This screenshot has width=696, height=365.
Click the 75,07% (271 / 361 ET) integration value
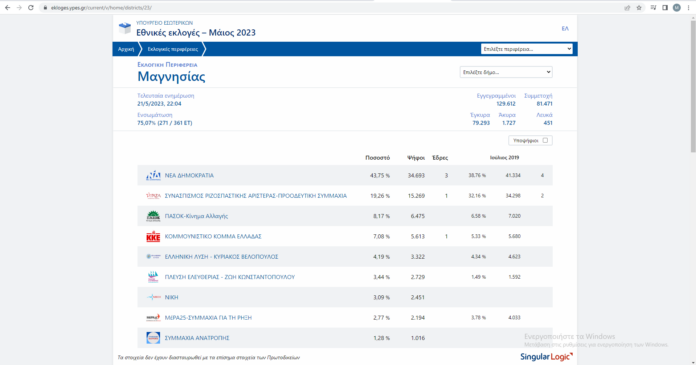[165, 123]
